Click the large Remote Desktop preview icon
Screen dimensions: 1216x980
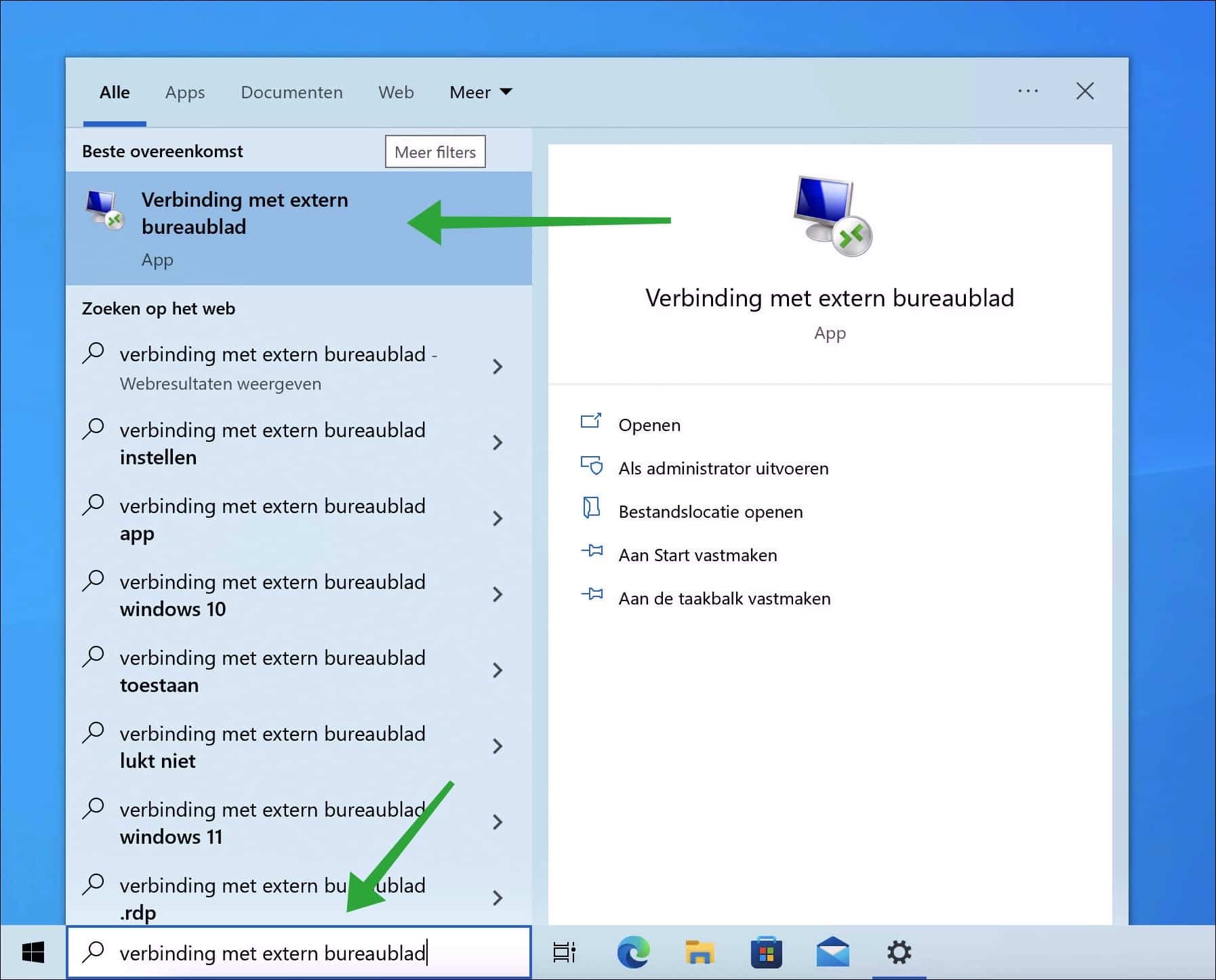point(830,216)
